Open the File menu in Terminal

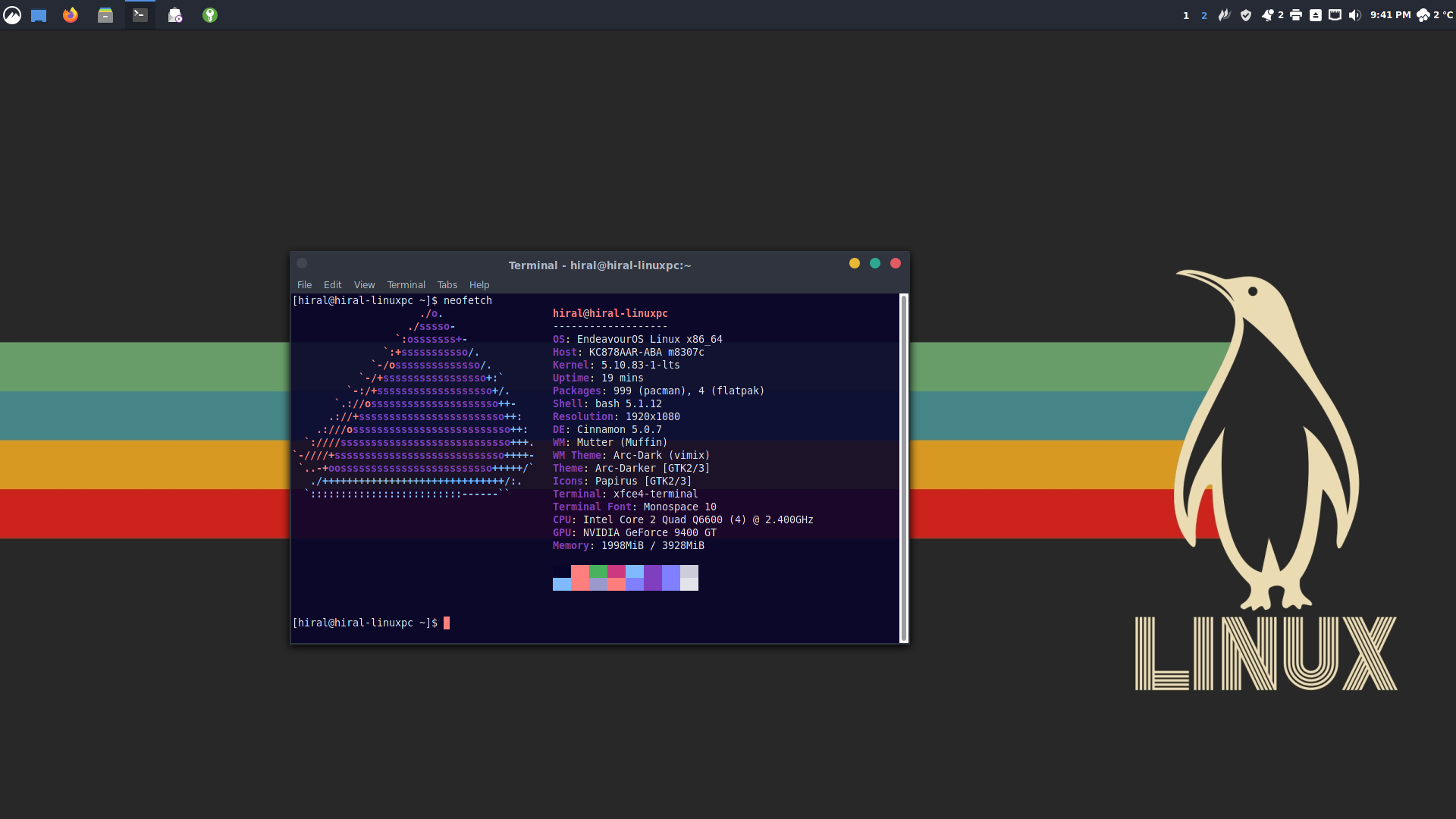click(305, 285)
